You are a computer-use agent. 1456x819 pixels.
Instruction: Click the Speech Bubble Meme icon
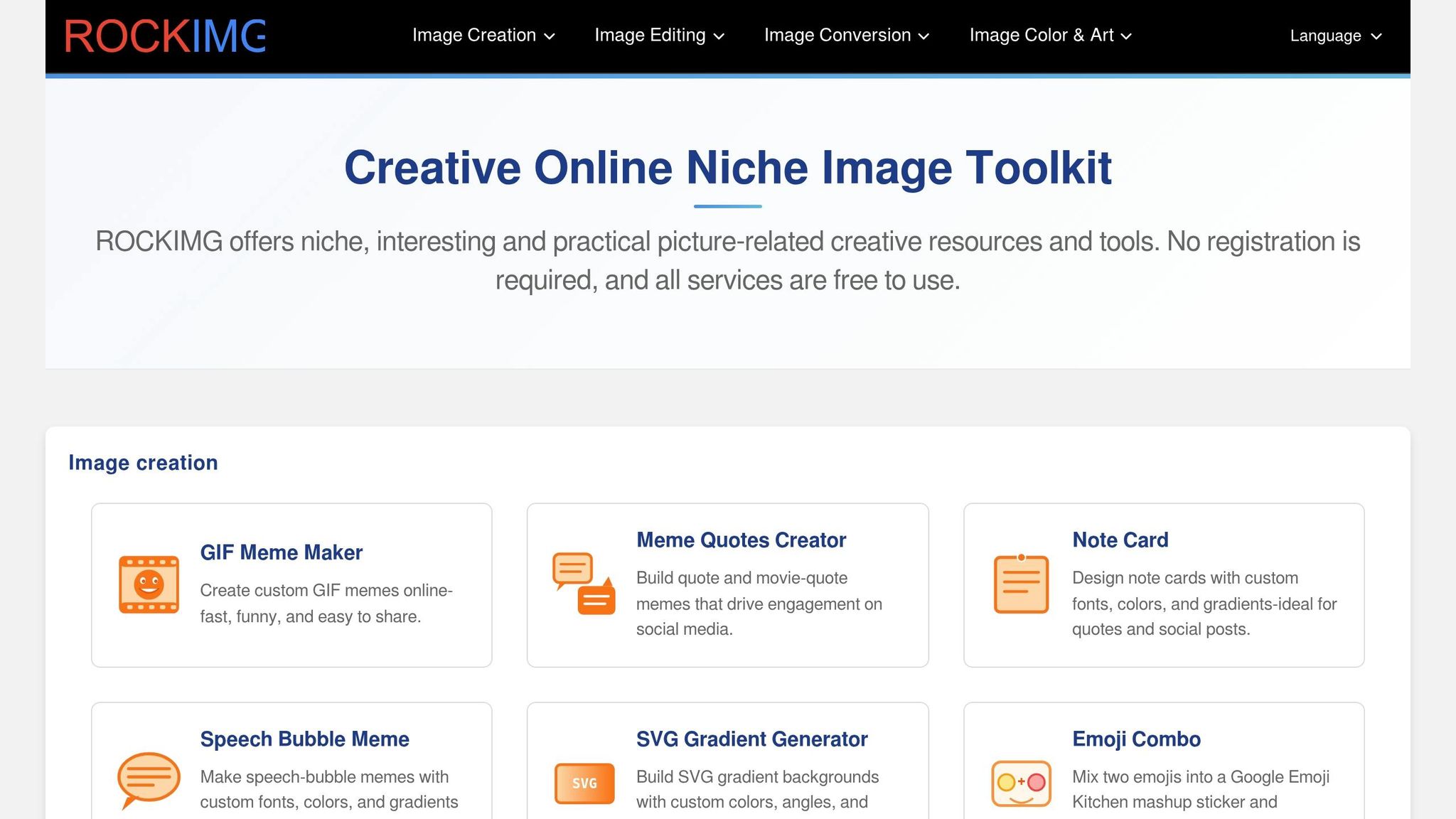click(x=148, y=781)
